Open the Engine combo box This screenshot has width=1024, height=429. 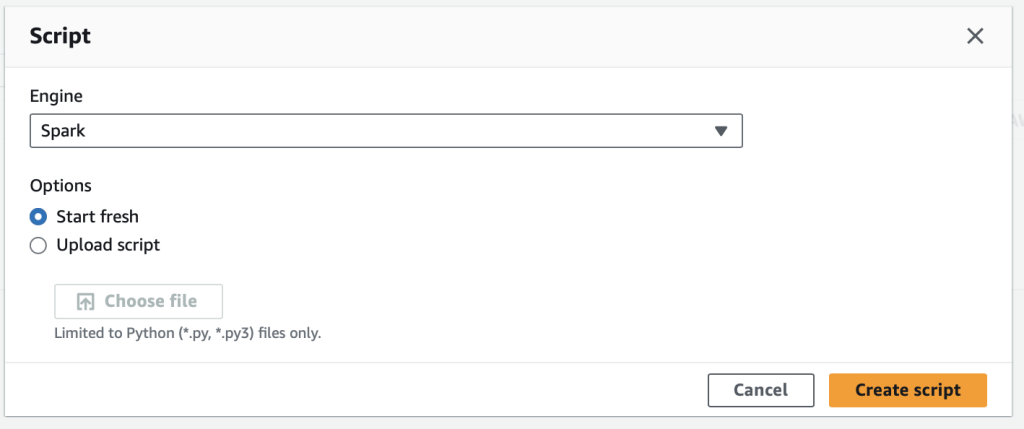[385, 131]
